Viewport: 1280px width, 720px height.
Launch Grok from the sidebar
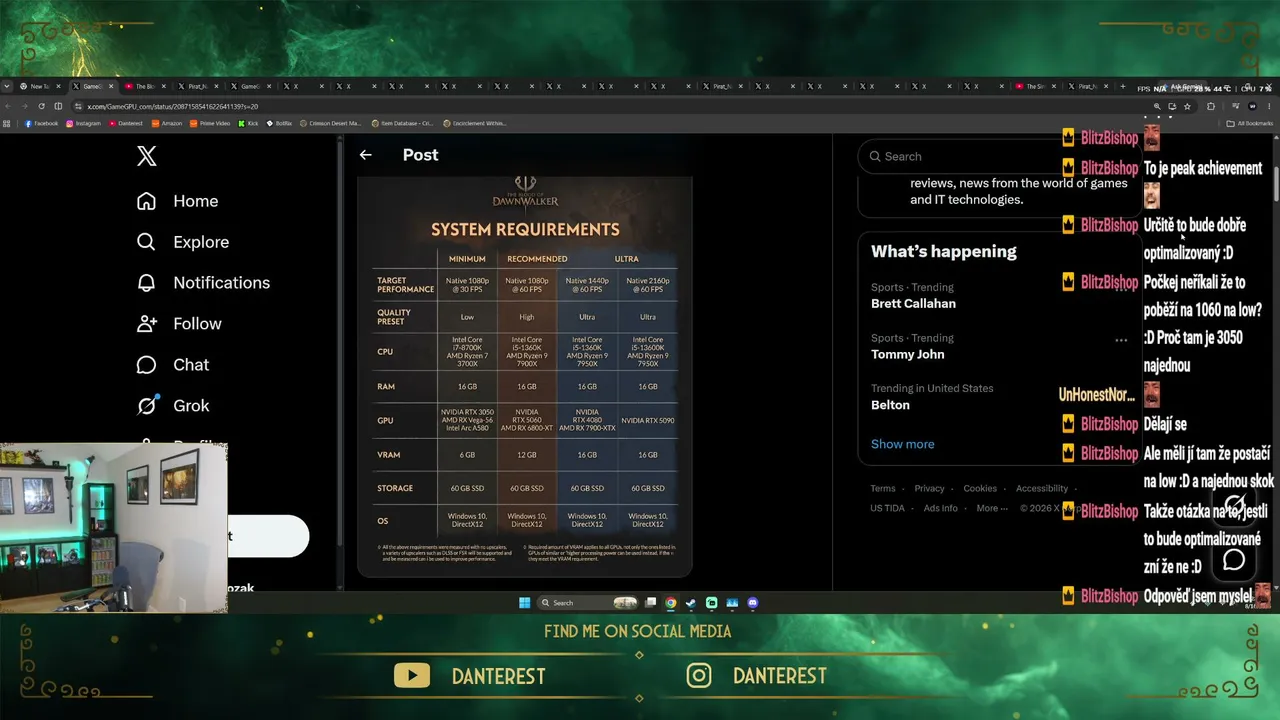(173, 406)
